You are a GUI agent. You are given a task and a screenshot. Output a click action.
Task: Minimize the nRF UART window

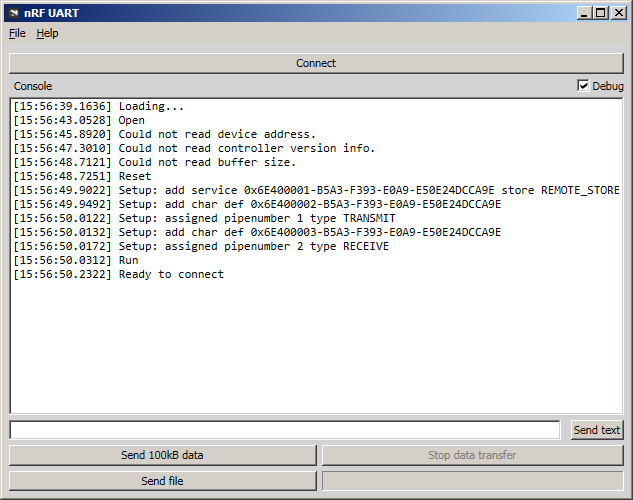[584, 13]
